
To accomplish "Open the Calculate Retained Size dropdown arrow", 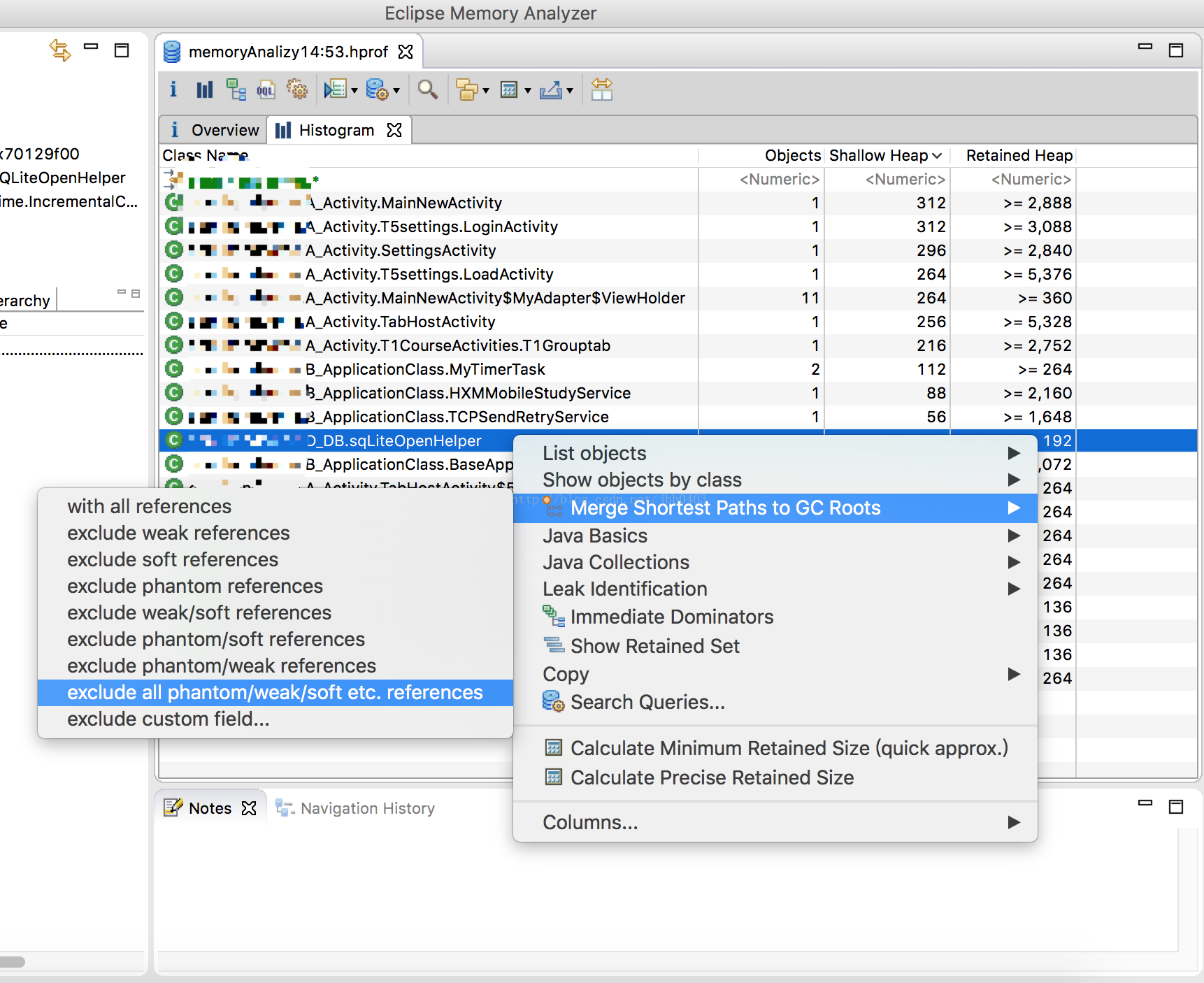I will pyautogui.click(x=528, y=91).
